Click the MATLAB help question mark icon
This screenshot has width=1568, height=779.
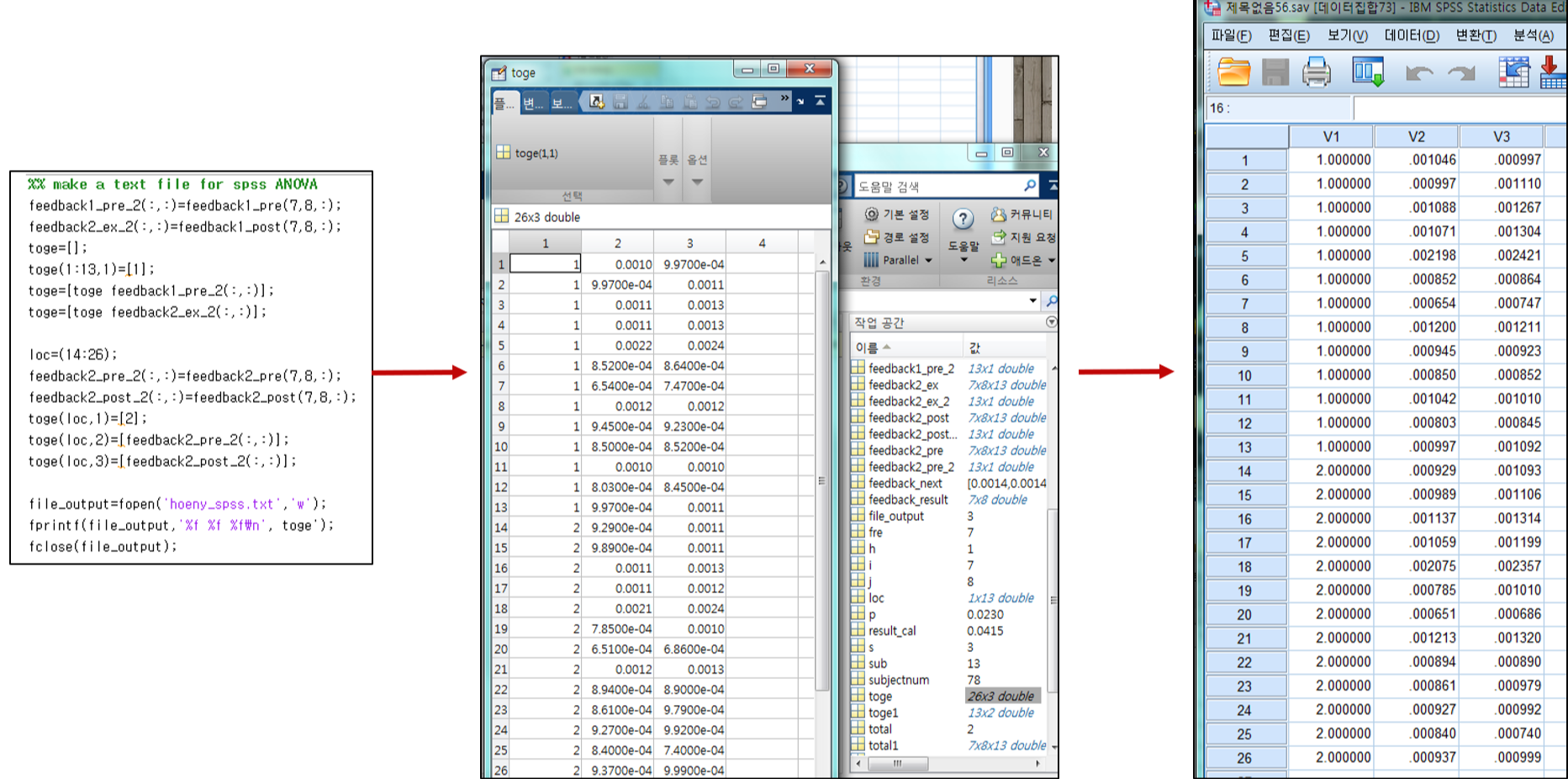(x=963, y=220)
